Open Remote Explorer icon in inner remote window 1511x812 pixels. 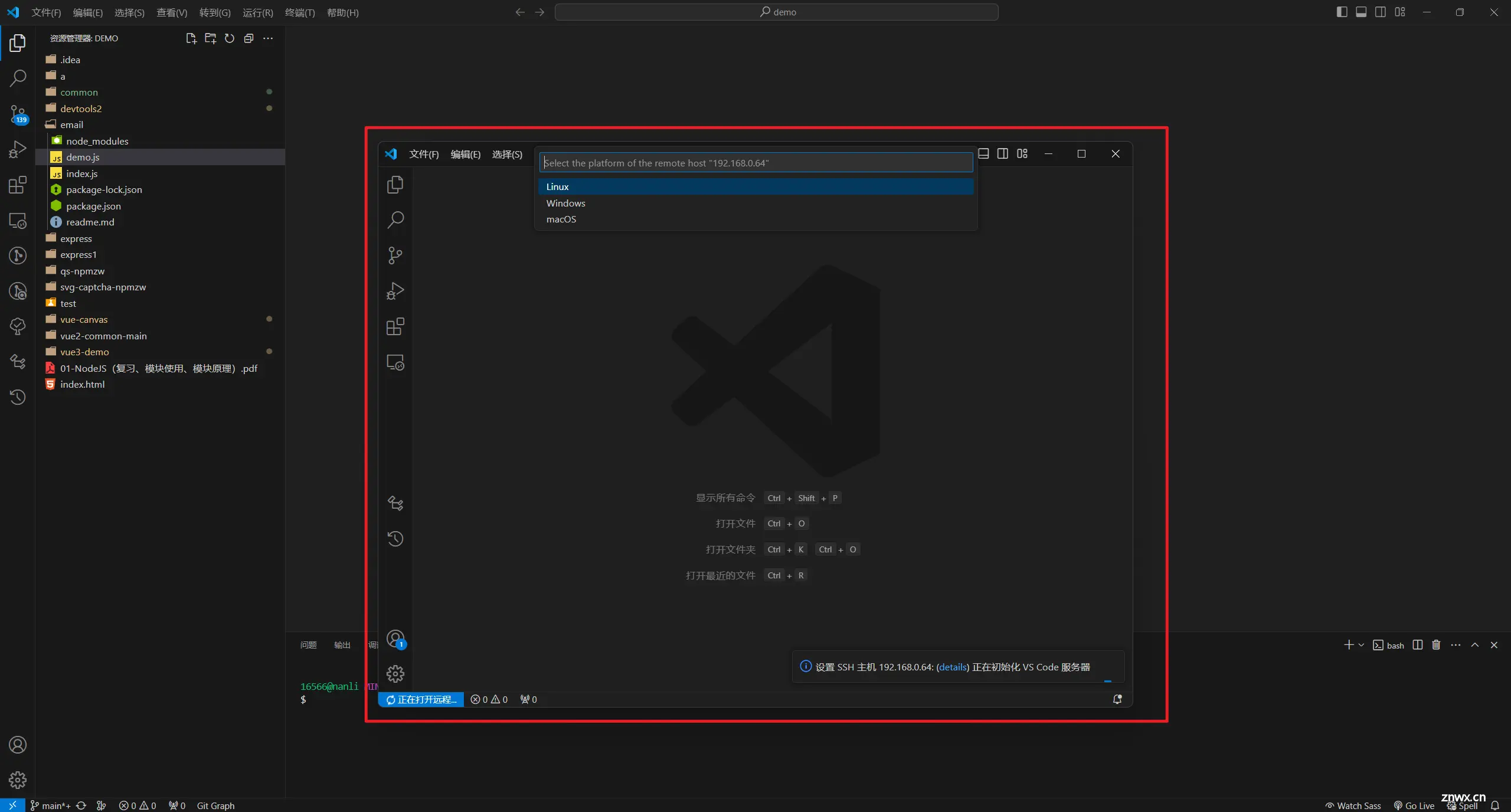point(395,362)
